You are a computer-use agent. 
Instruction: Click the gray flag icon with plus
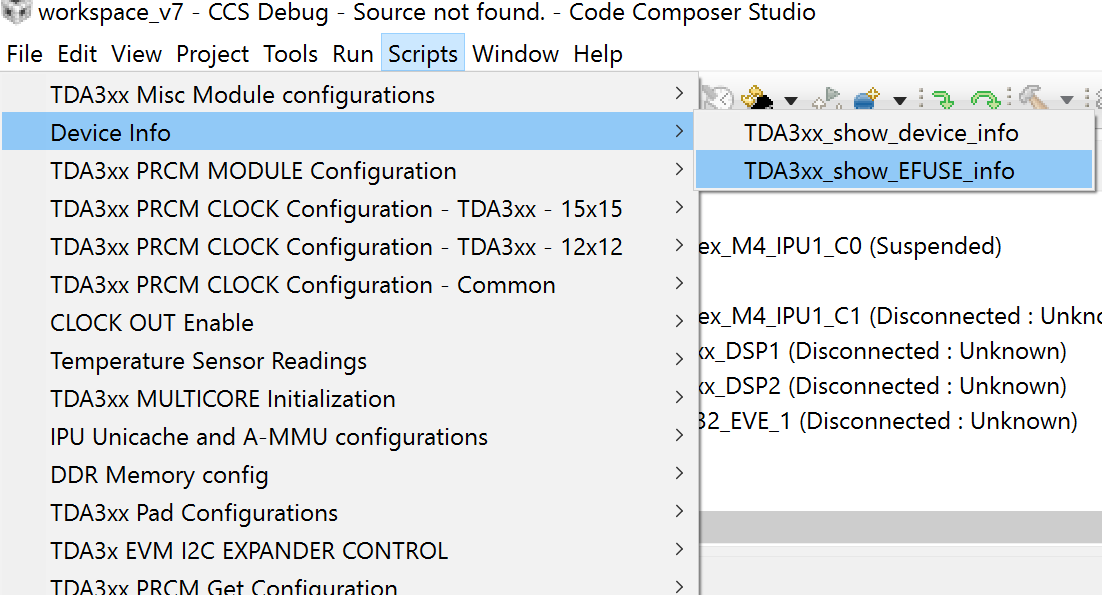click(827, 98)
